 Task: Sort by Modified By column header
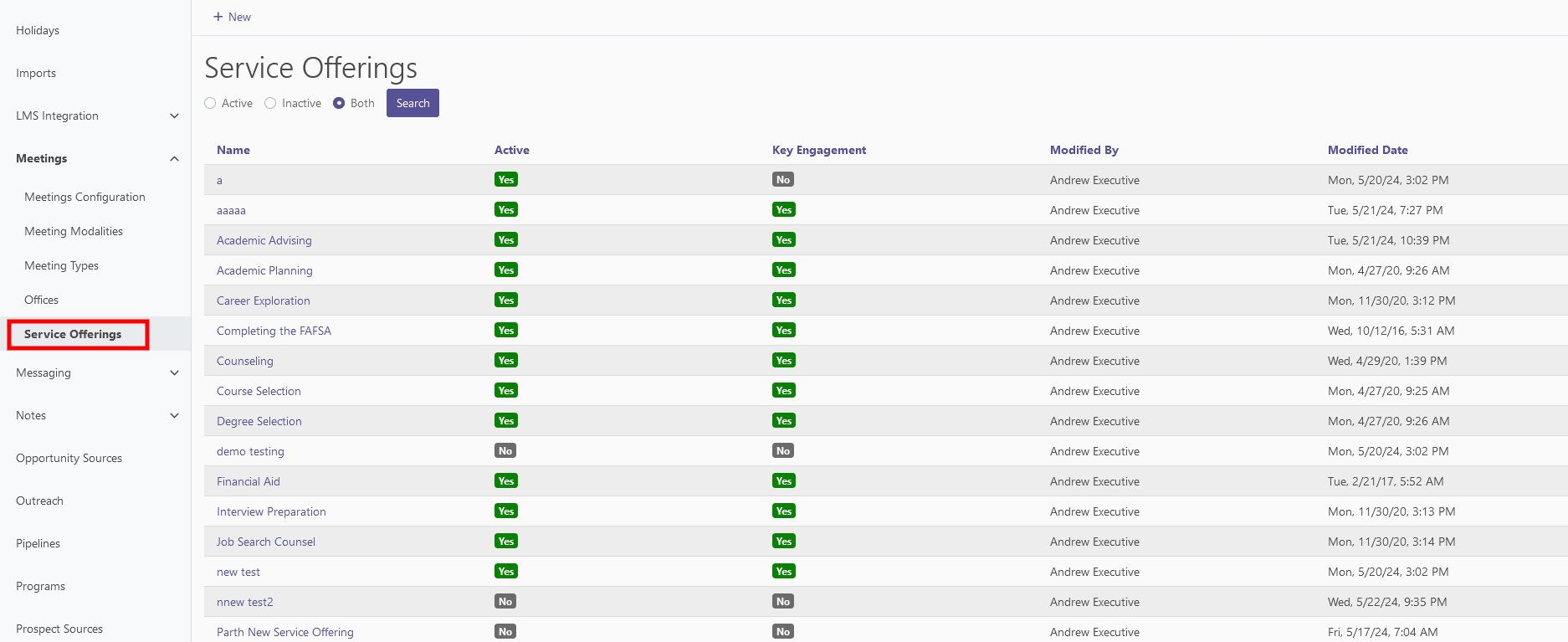click(1084, 150)
